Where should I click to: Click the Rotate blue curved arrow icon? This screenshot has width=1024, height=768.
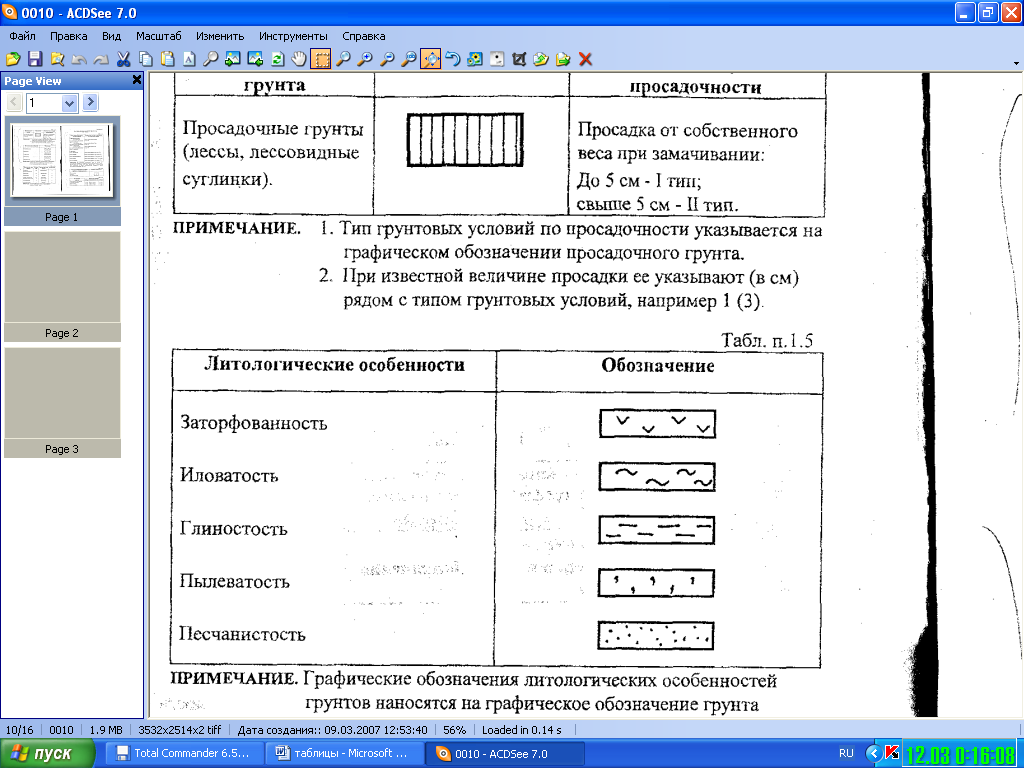click(x=453, y=59)
